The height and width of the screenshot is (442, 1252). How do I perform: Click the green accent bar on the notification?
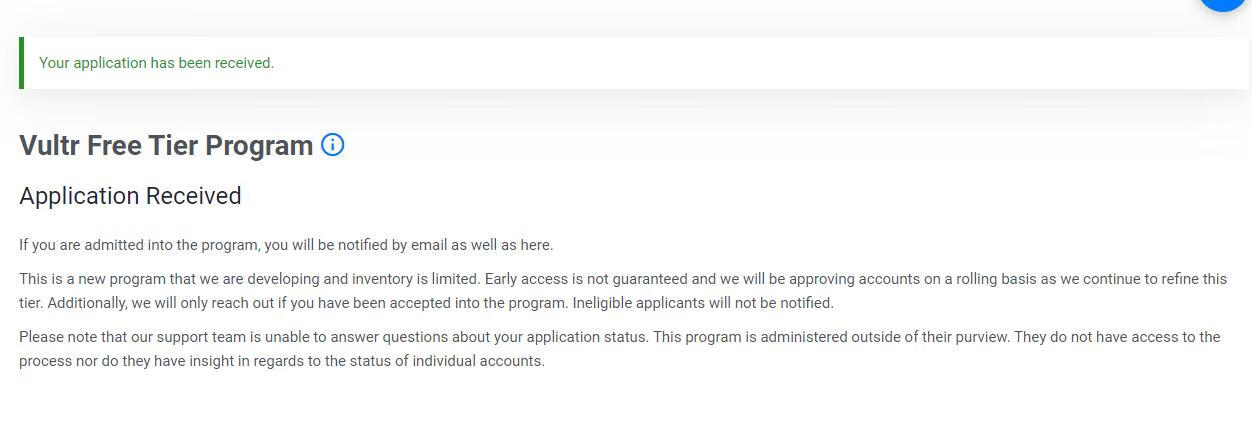point(21,63)
